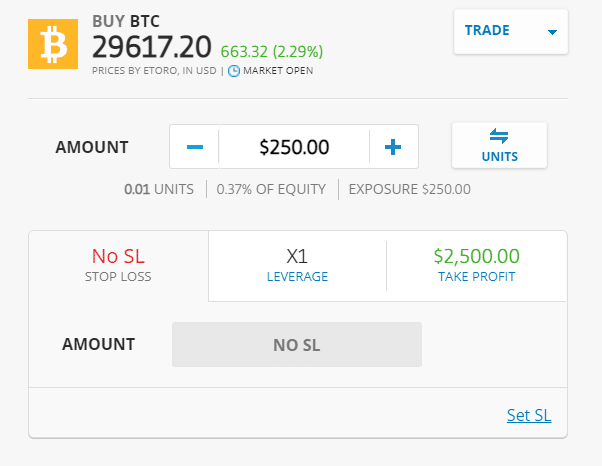Click the 0.01 UNITS text
This screenshot has height=466, width=602.
(x=159, y=189)
